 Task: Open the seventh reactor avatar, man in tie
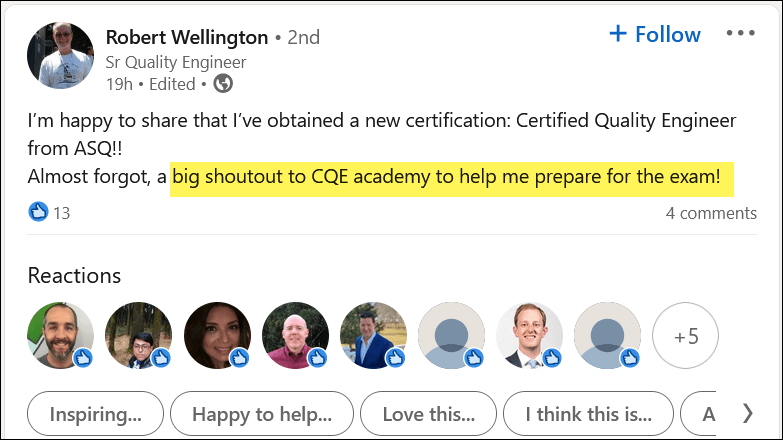pyautogui.click(x=529, y=336)
